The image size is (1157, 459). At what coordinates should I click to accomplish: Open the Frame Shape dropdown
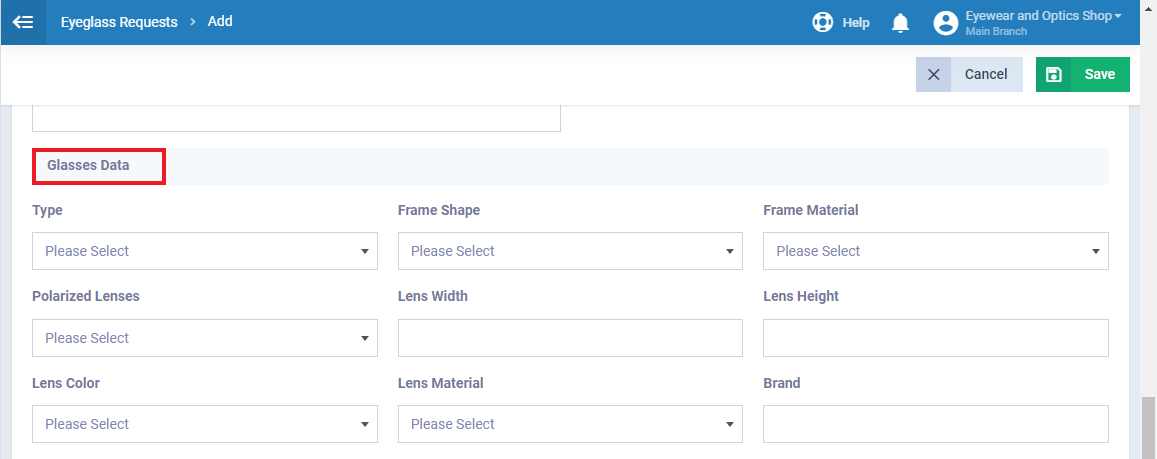(570, 251)
